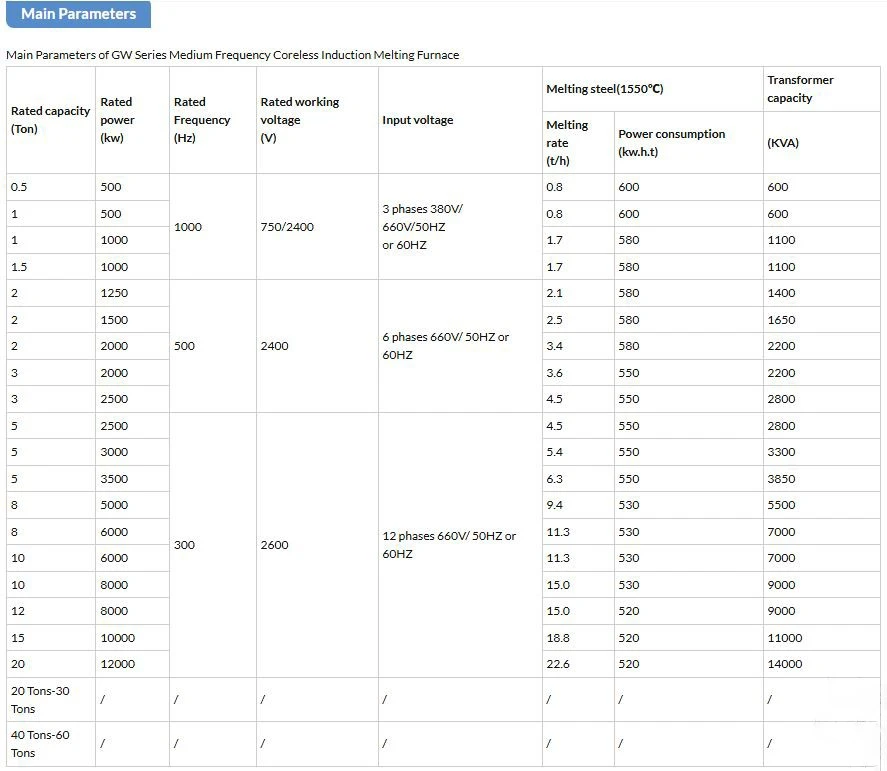
Task: Click the 1400 transformer capacity cell
Action: point(821,294)
